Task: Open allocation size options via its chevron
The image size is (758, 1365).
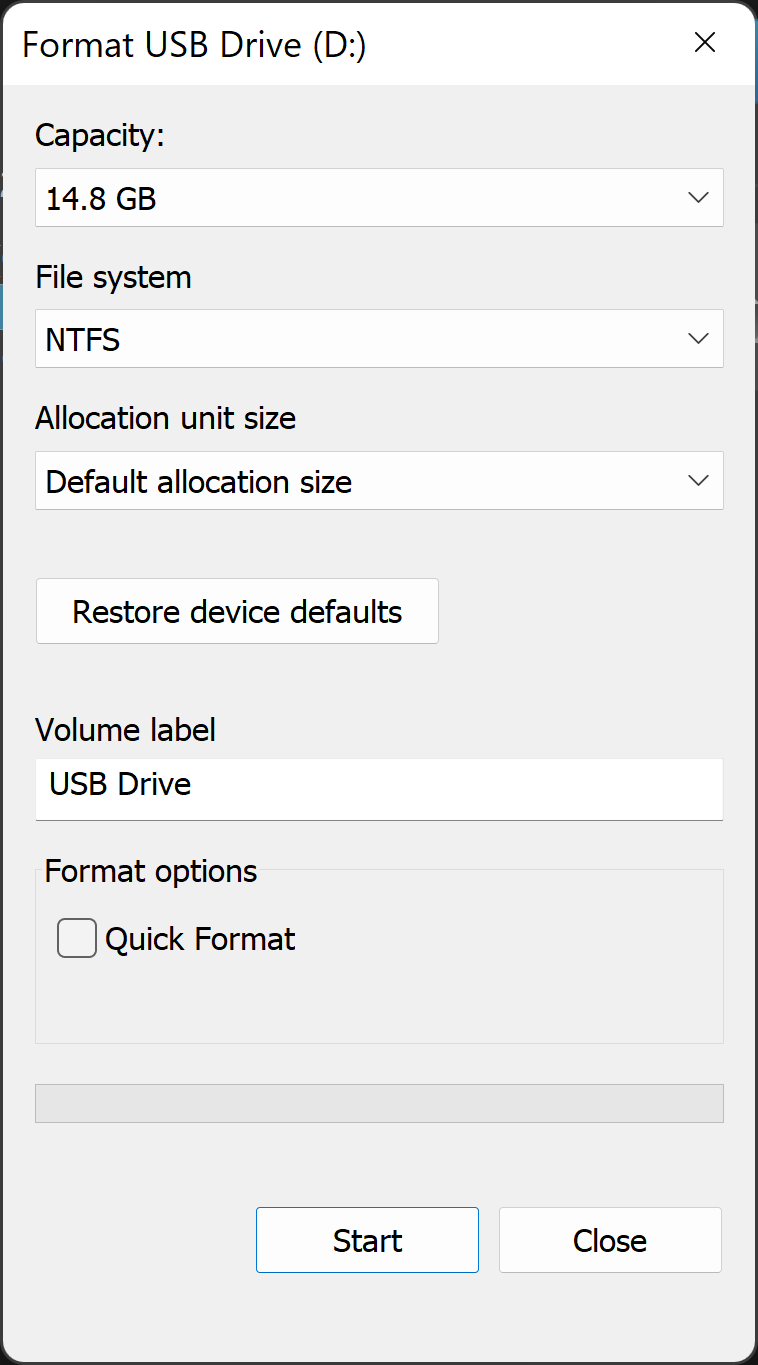Action: pyautogui.click(x=698, y=480)
